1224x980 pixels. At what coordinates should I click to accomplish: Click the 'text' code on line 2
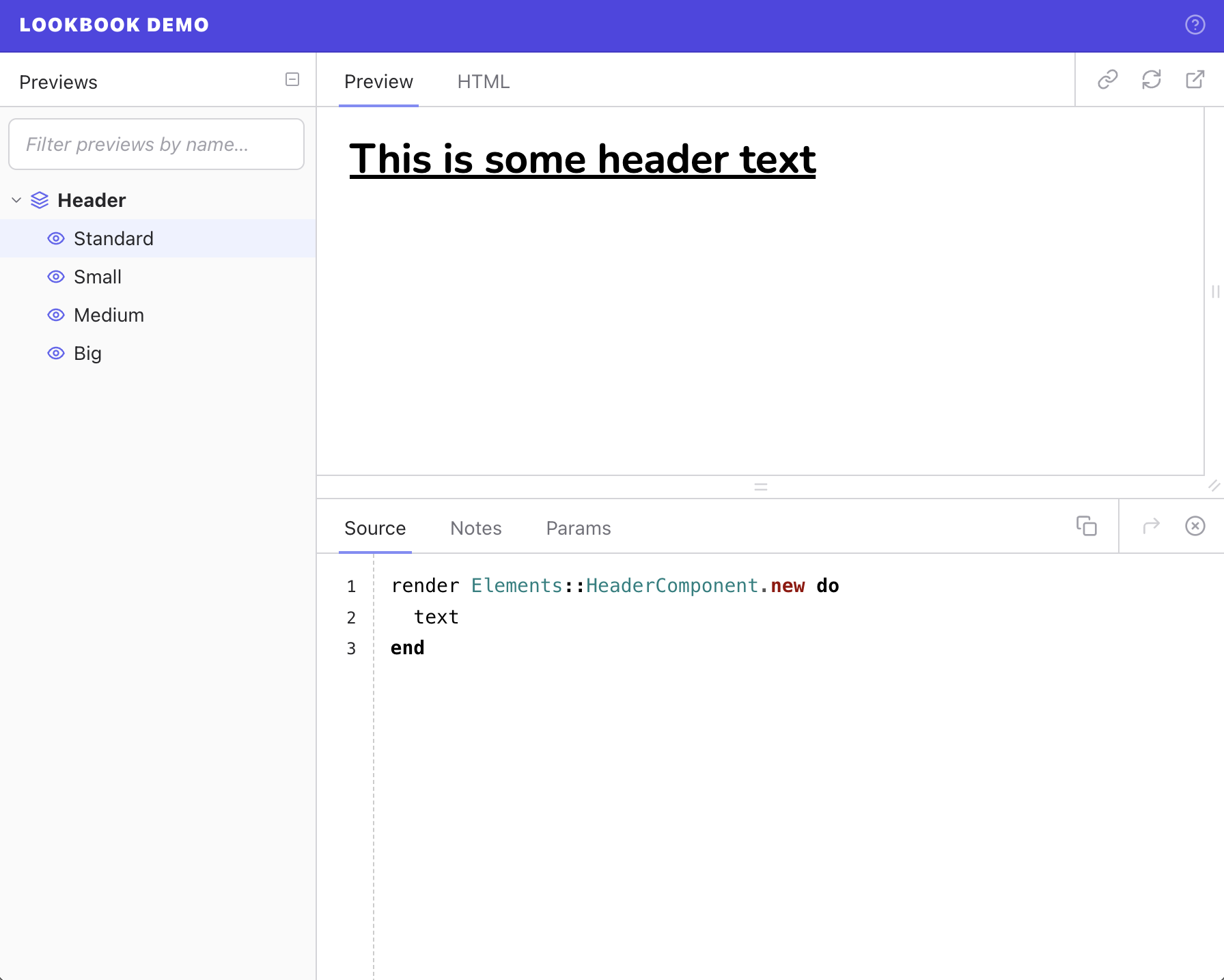tap(436, 617)
